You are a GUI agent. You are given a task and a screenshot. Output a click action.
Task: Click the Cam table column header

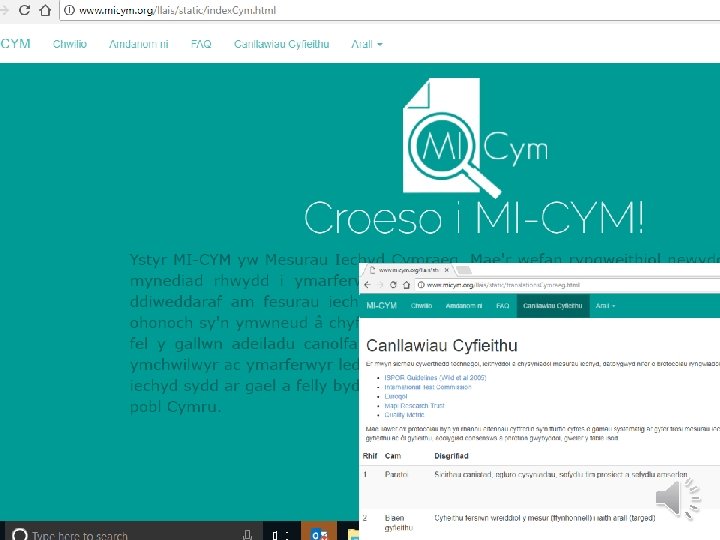(393, 456)
